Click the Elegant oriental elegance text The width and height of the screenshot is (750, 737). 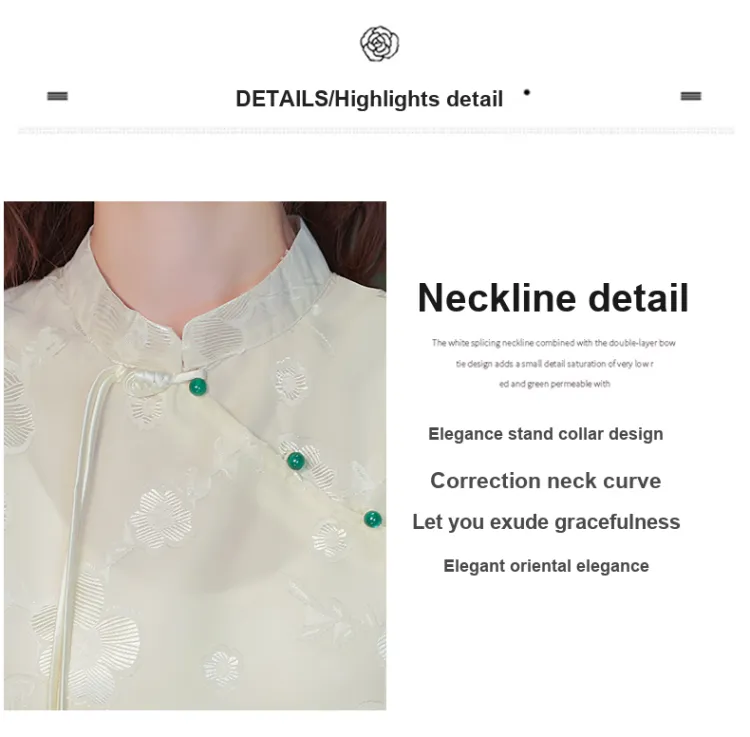pyautogui.click(x=546, y=566)
